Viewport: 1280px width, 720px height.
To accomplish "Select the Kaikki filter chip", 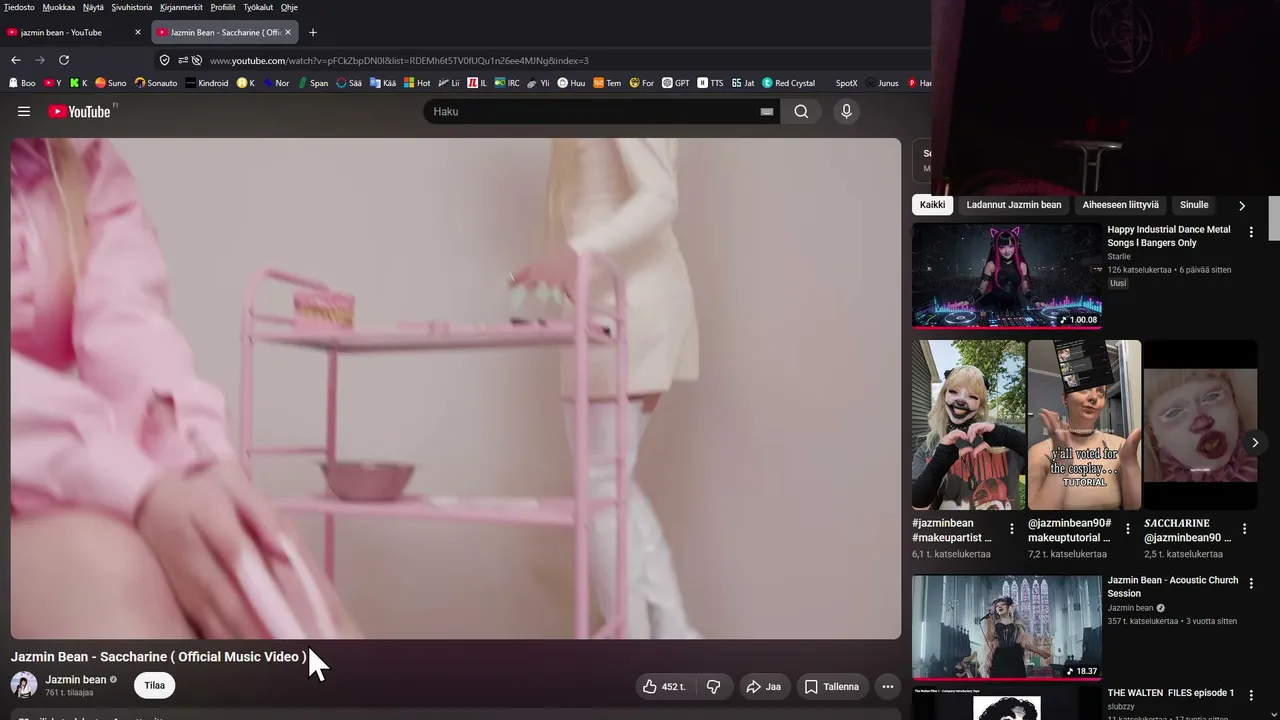I will [932, 205].
